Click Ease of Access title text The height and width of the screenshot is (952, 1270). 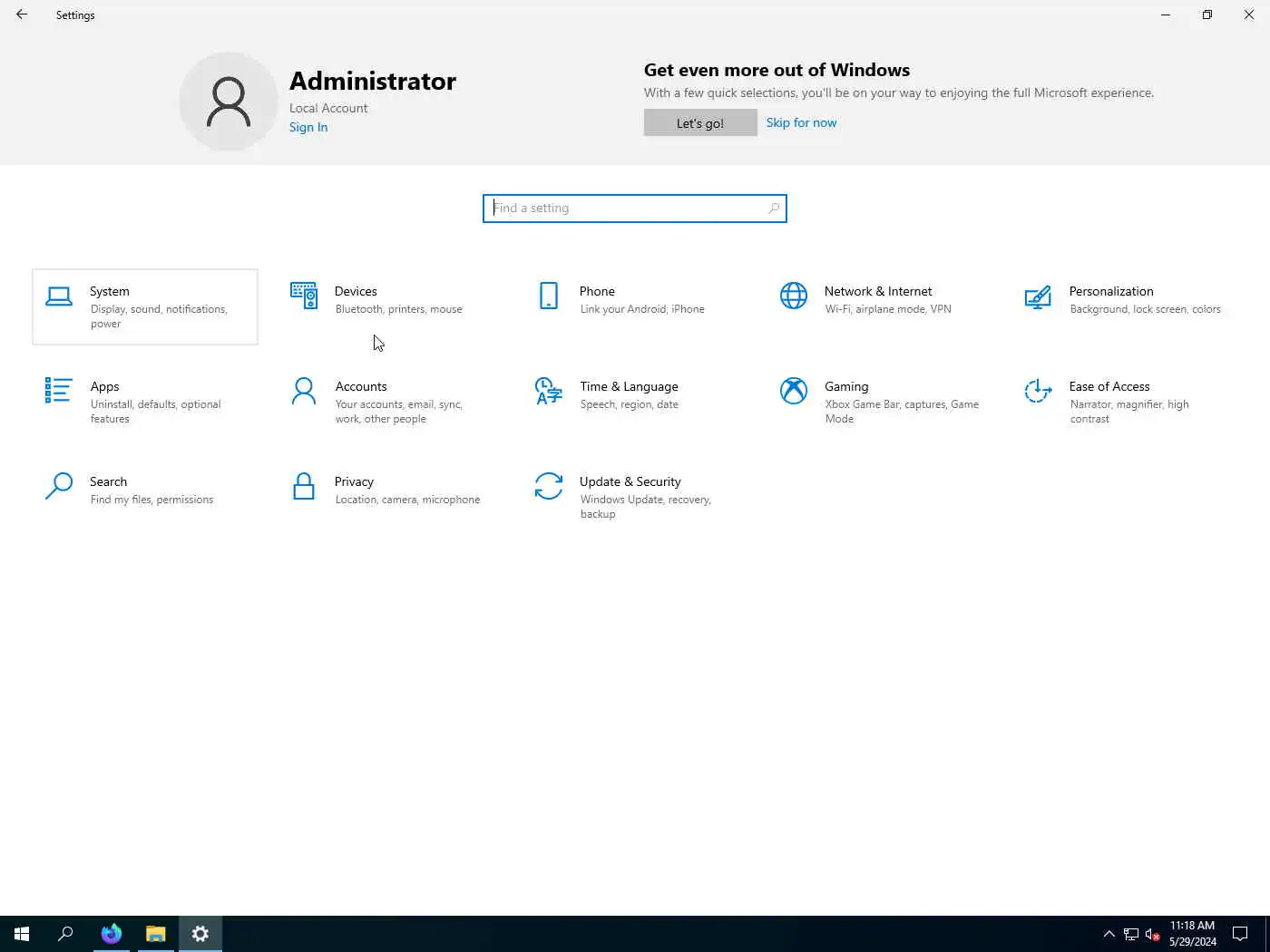click(x=1109, y=386)
